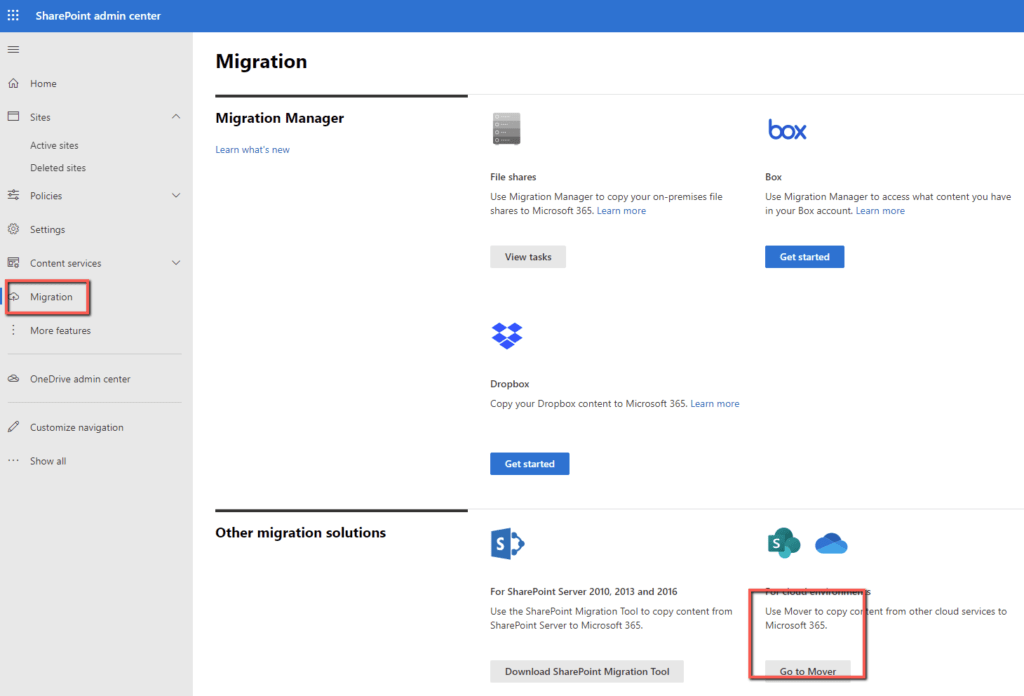Click Learn more under Dropbox
Image resolution: width=1024 pixels, height=696 pixels.
[714, 403]
